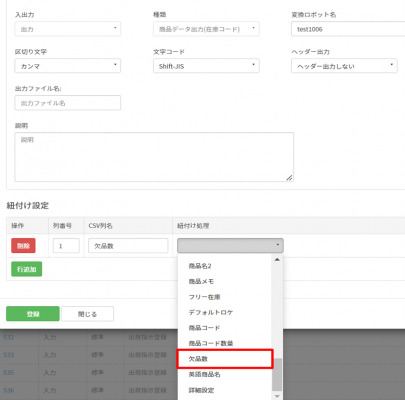The image size is (405, 400).
Task: Select 欠品数 from the dropdown list
Action: click(x=225, y=359)
